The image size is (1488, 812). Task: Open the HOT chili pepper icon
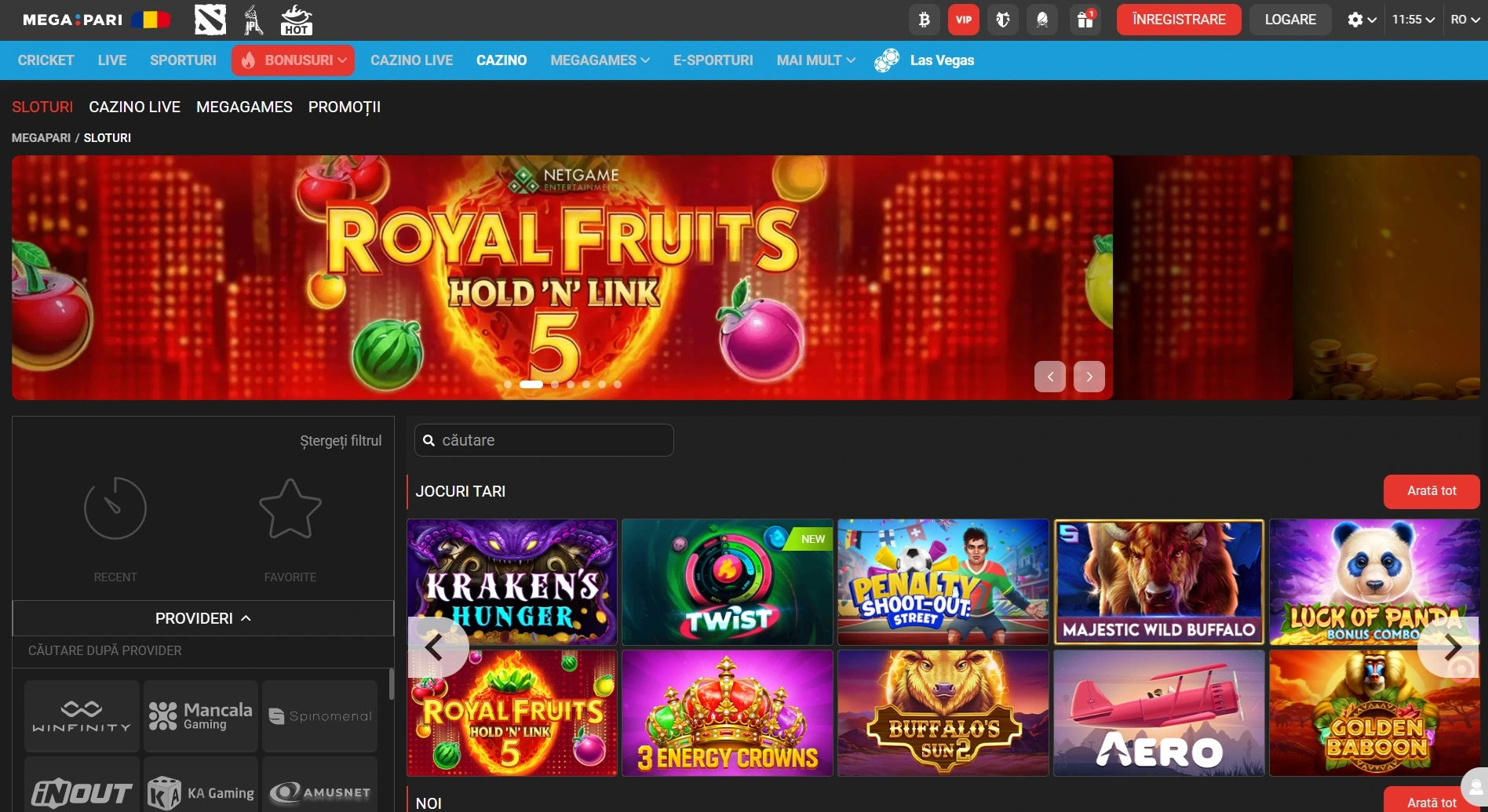click(x=296, y=20)
